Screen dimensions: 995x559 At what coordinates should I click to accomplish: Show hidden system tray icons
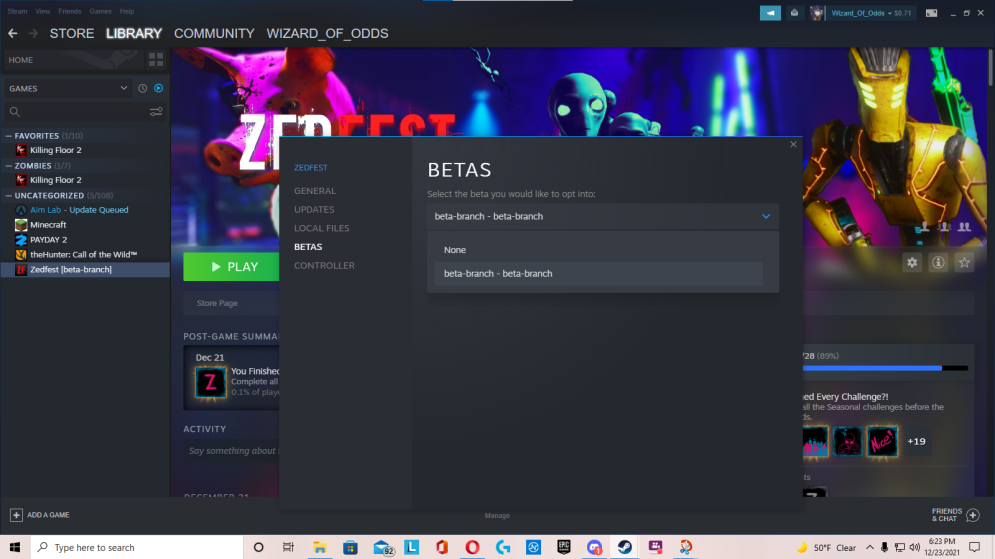tap(869, 547)
